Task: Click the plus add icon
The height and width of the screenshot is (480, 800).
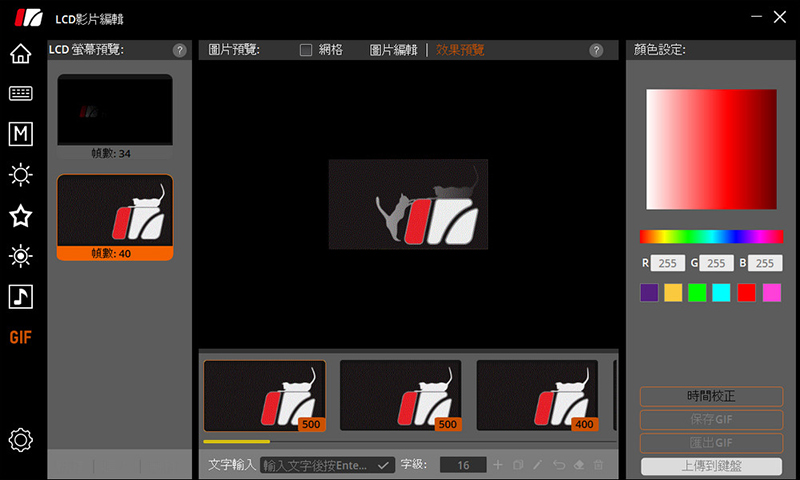Action: [x=498, y=465]
